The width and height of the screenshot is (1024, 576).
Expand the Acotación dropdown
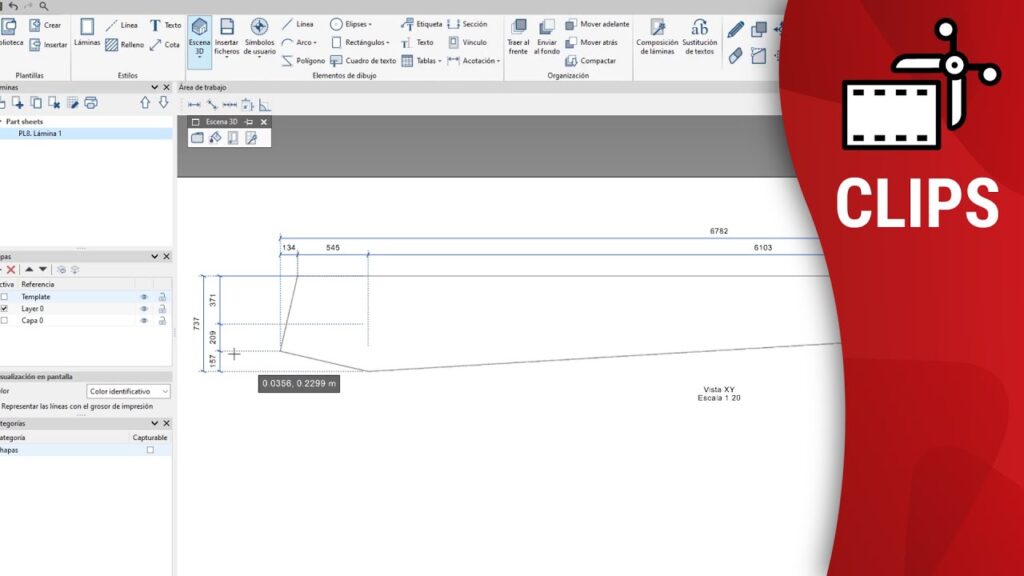point(474,61)
